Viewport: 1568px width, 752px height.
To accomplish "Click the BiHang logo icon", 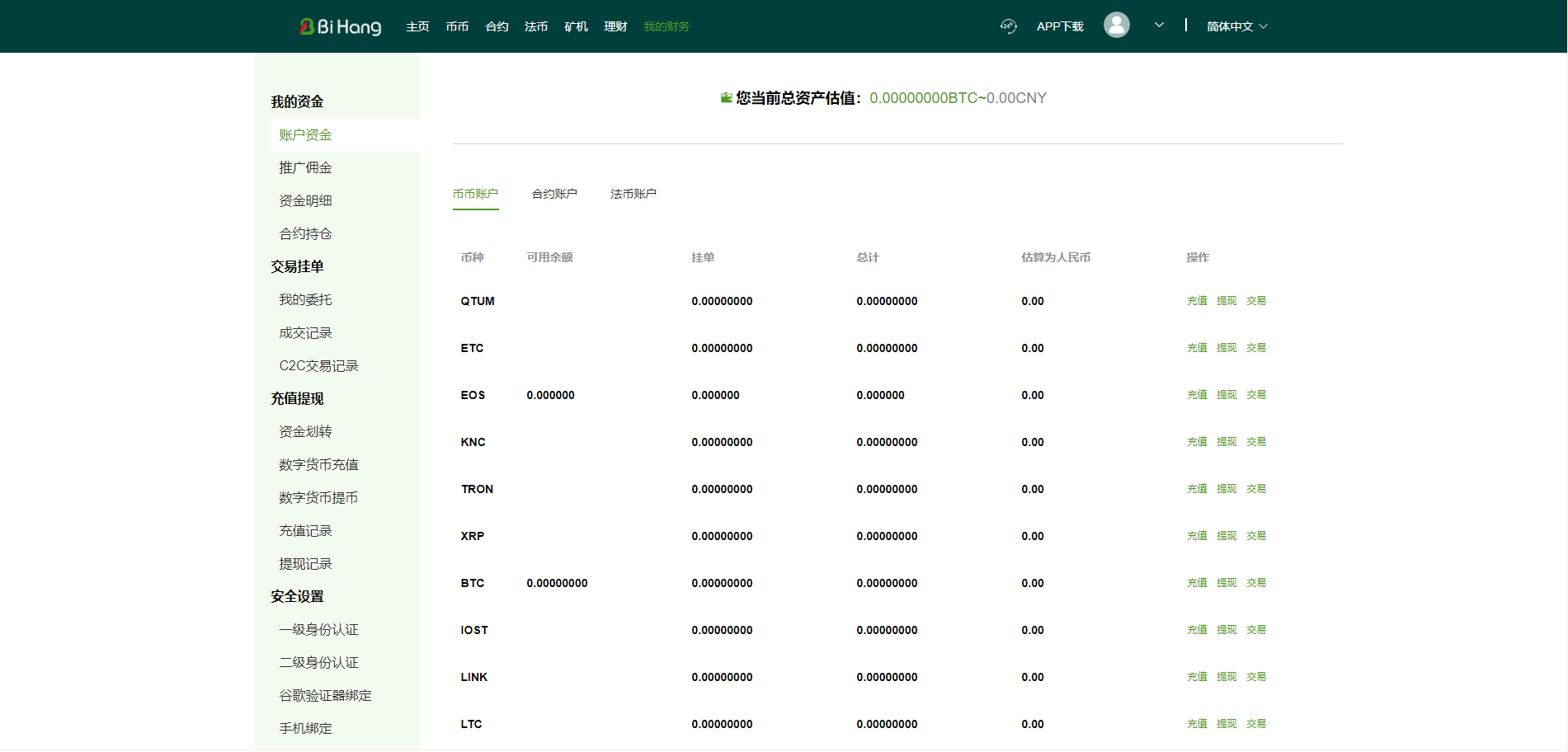I will click(308, 26).
